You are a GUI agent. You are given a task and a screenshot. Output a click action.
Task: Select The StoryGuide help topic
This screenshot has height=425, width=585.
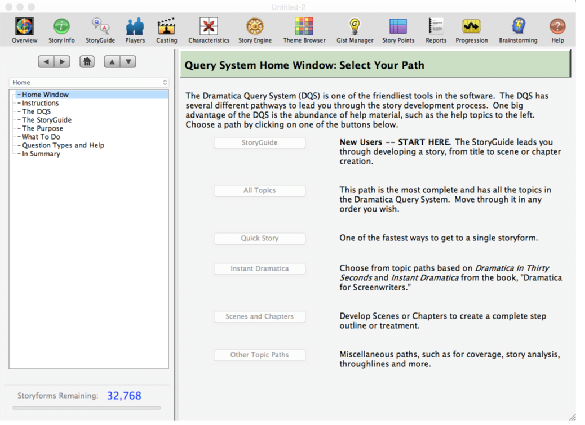(47, 120)
